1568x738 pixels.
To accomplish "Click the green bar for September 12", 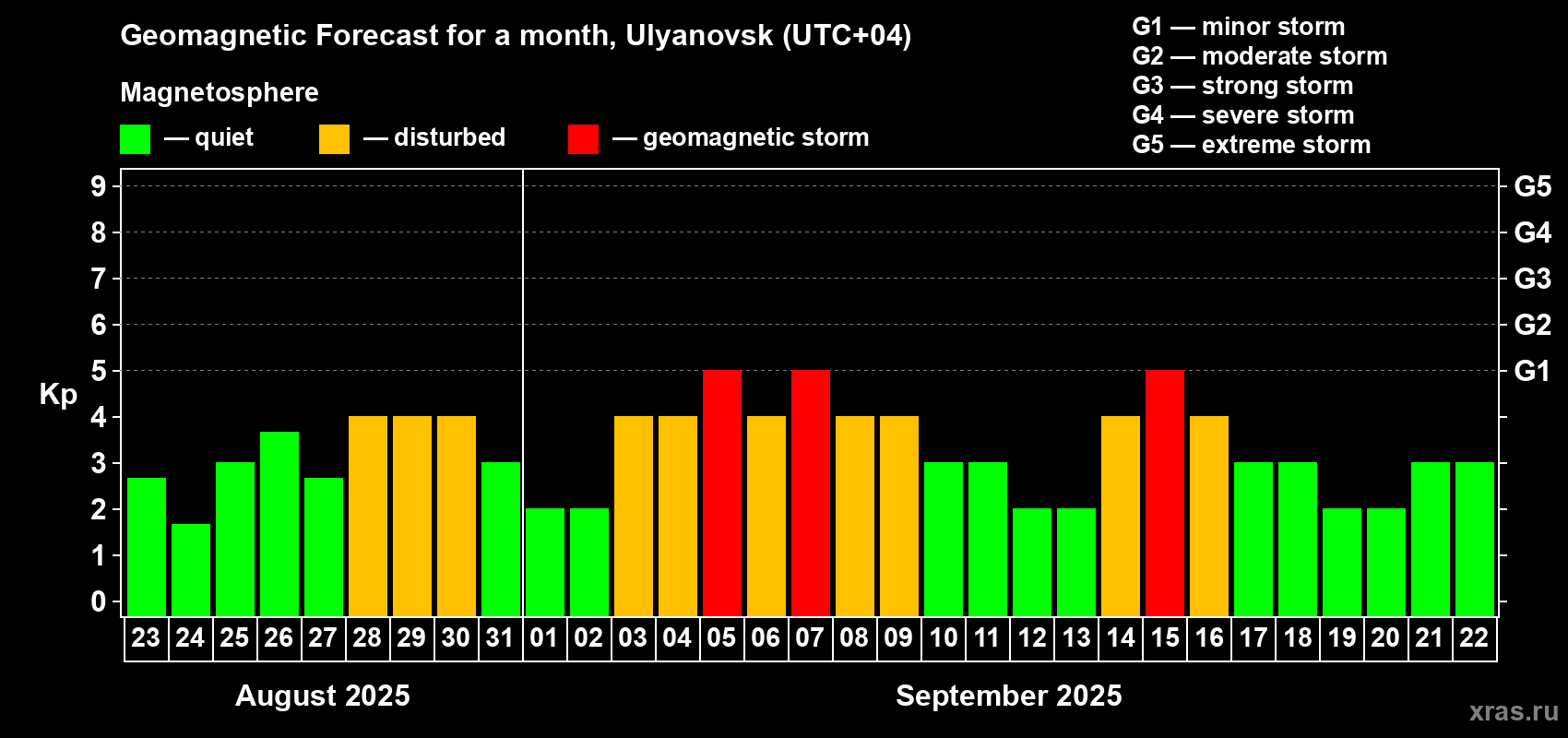I will [x=1032, y=563].
